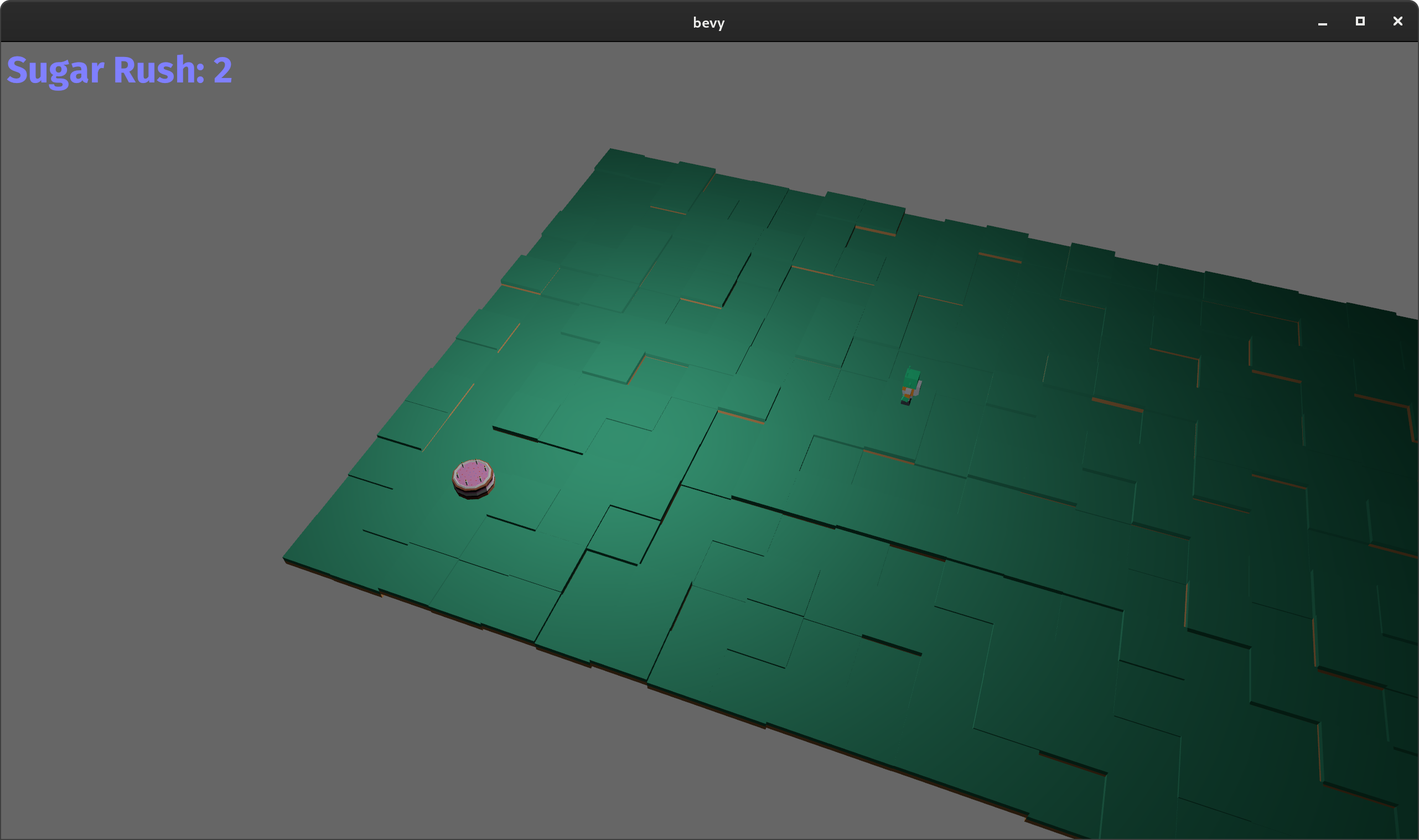Screen dimensions: 1419x840
Task: Click the score number 2
Action: click(222, 70)
